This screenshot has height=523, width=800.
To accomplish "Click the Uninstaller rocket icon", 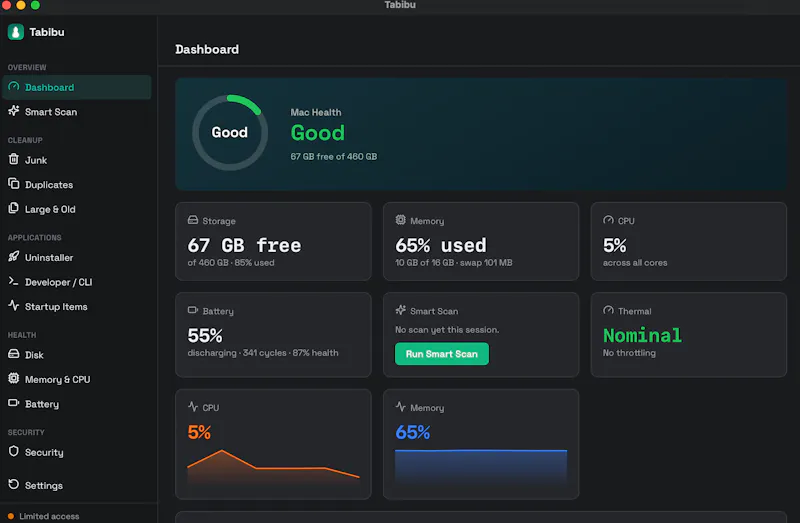I will [14, 257].
